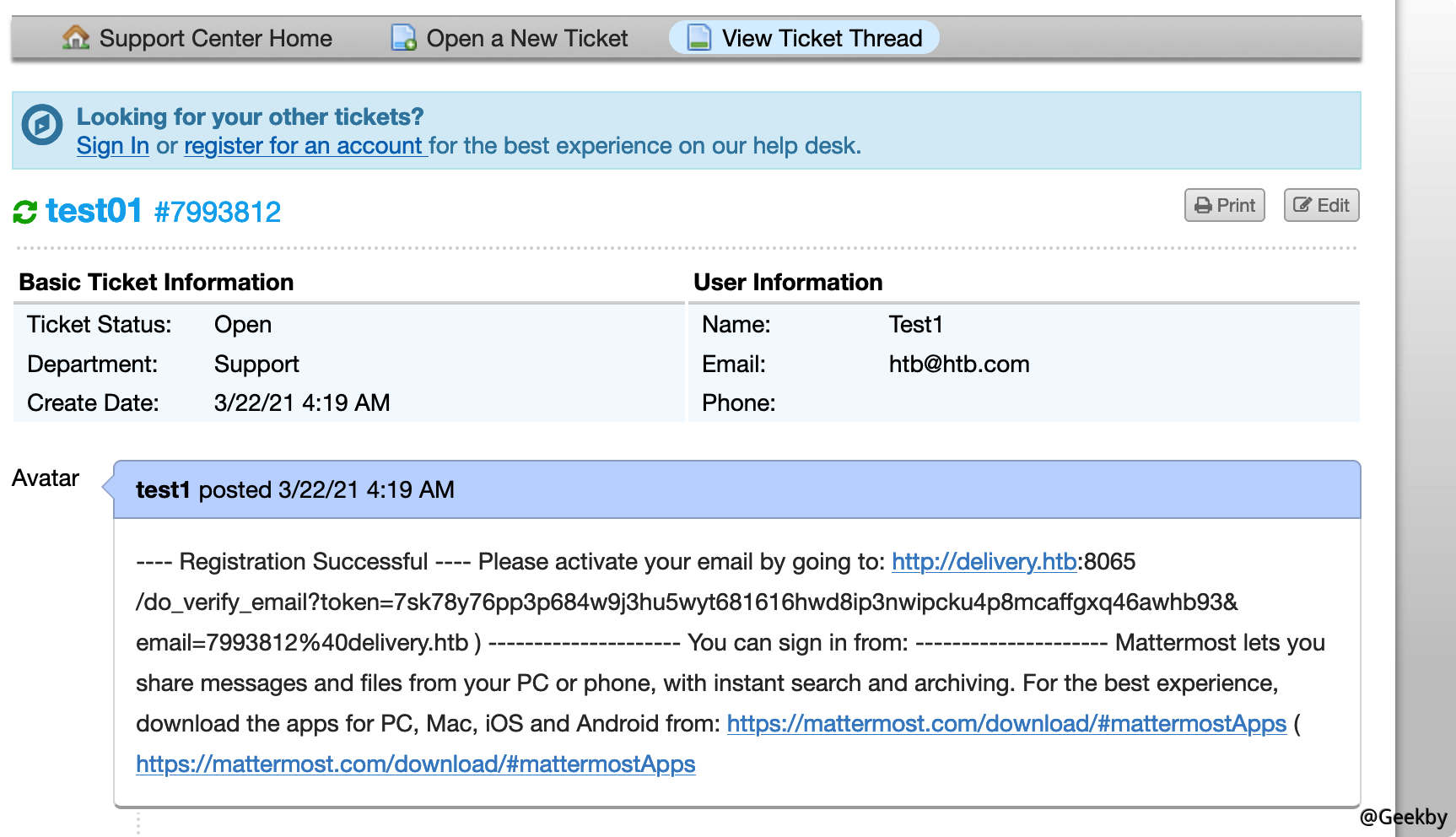
Task: Click the View Ticket Thread document icon
Action: [698, 38]
